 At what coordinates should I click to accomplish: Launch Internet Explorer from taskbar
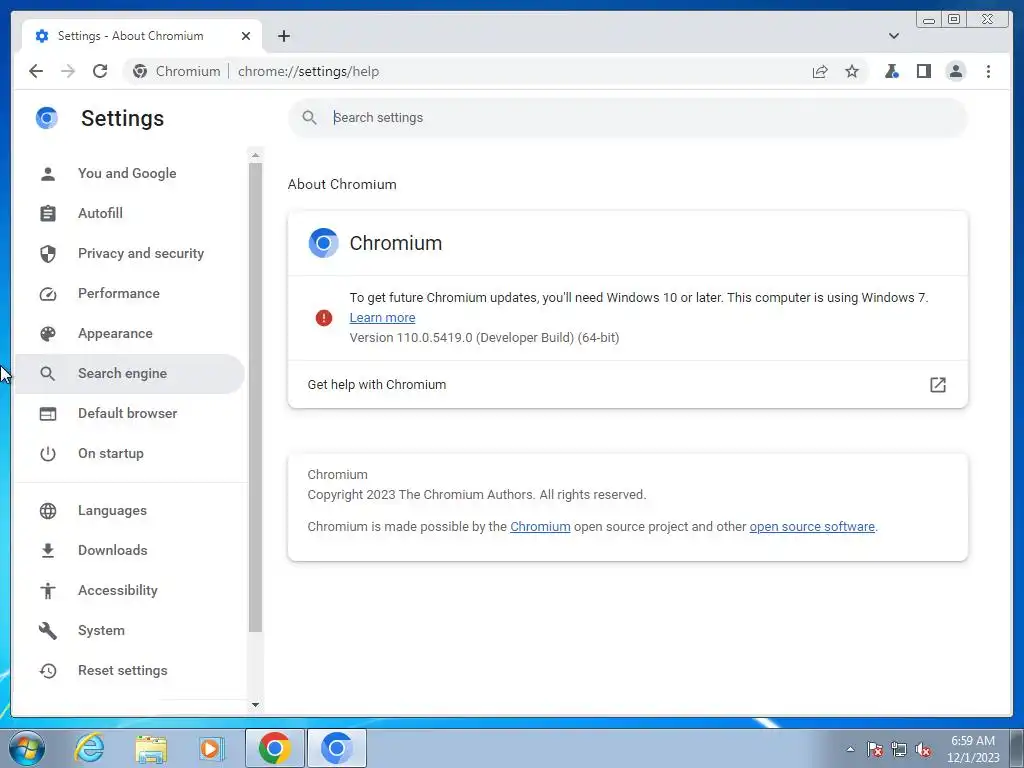89,748
